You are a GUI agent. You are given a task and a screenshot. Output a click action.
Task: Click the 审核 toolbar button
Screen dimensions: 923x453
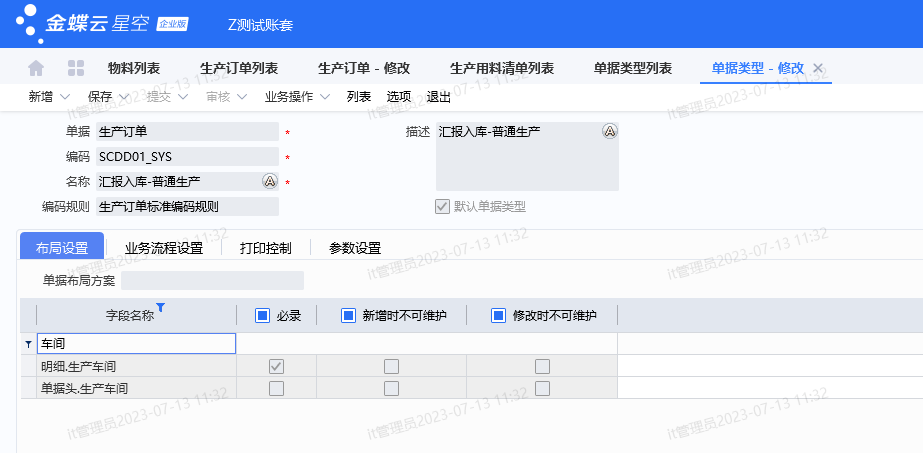218,97
